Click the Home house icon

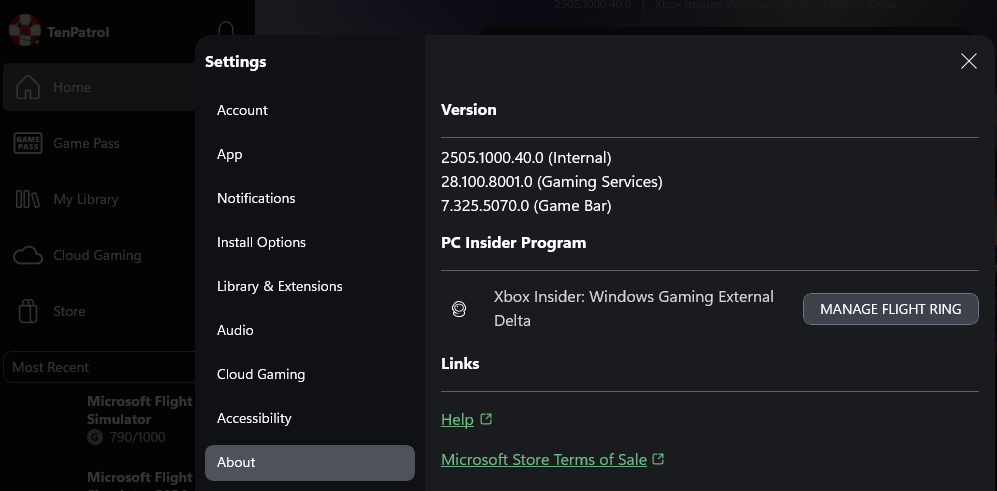coord(28,87)
